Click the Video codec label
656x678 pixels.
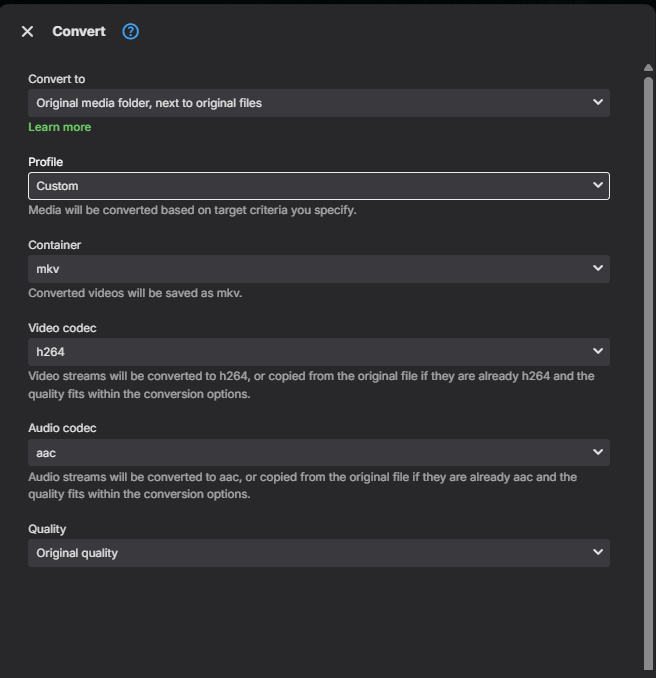click(62, 328)
